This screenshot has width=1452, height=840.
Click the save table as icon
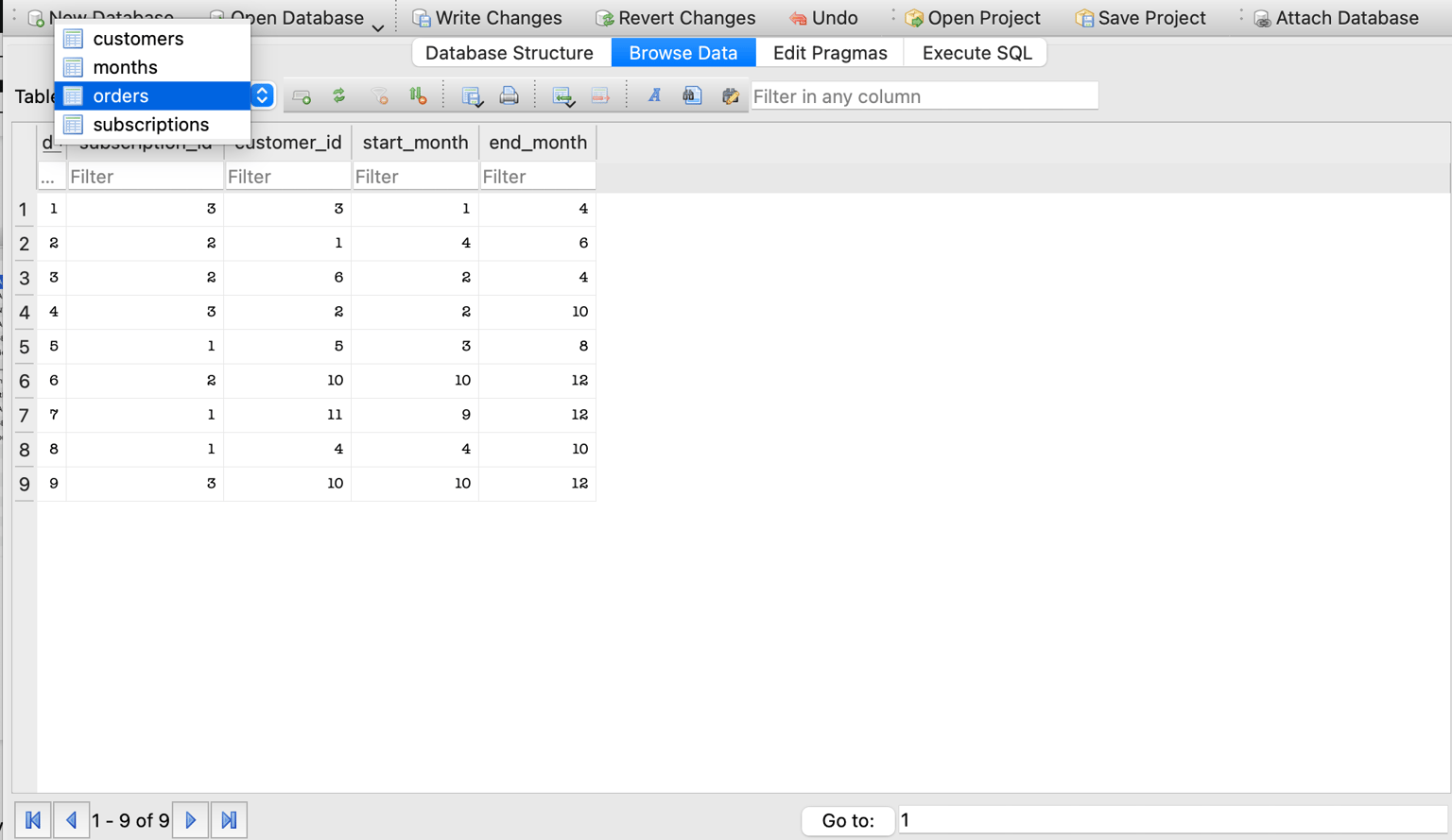[x=472, y=95]
